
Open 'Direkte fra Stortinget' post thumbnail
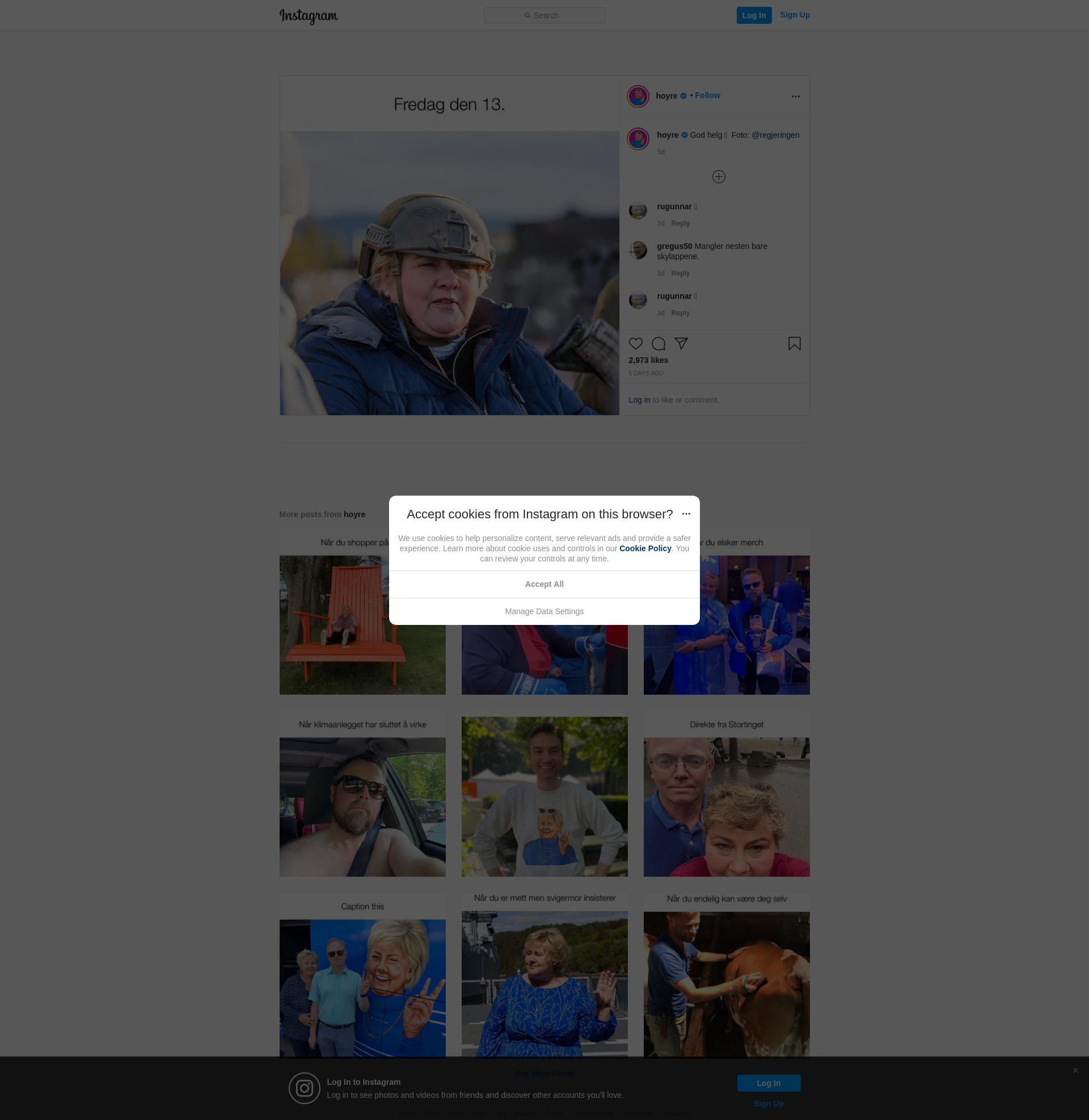726,793
